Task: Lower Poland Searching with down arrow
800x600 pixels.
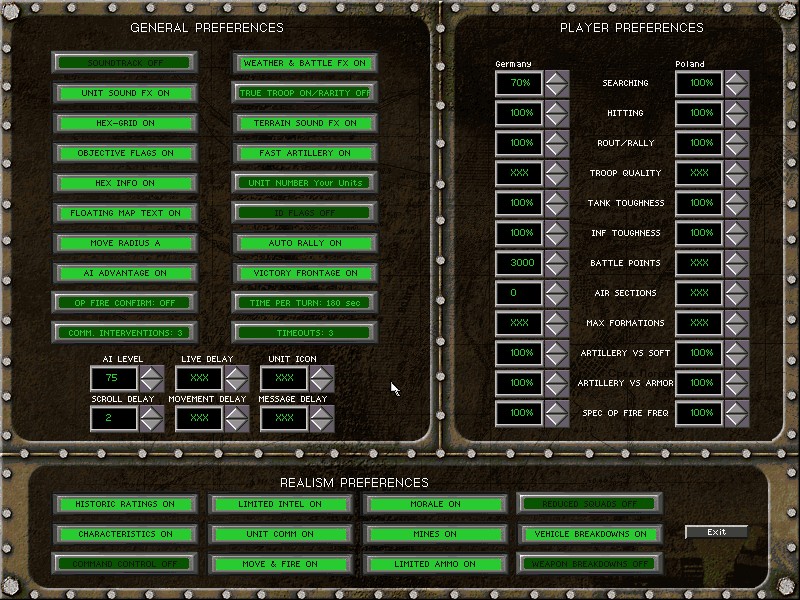Action: (737, 90)
